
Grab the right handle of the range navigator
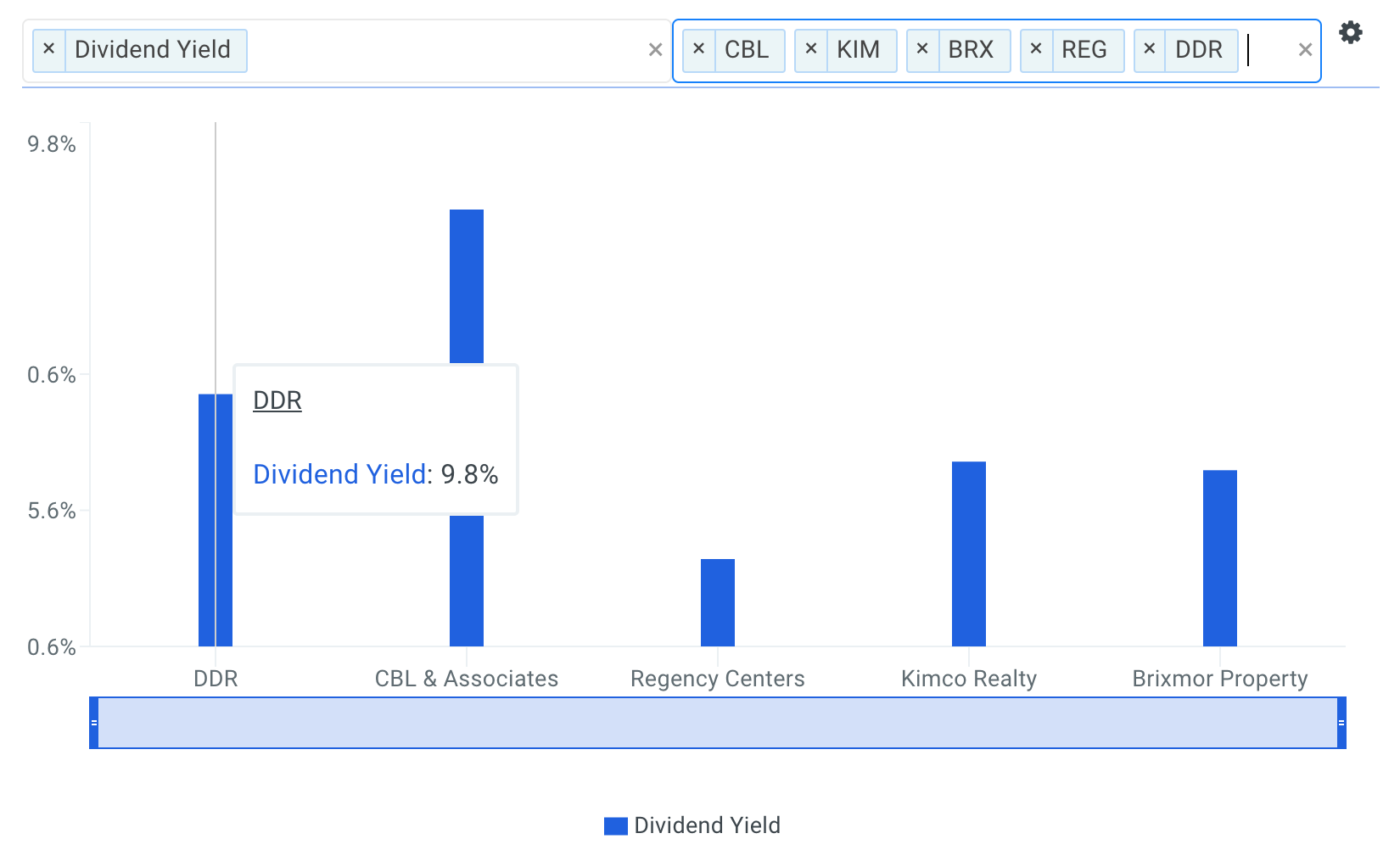coord(1341,723)
